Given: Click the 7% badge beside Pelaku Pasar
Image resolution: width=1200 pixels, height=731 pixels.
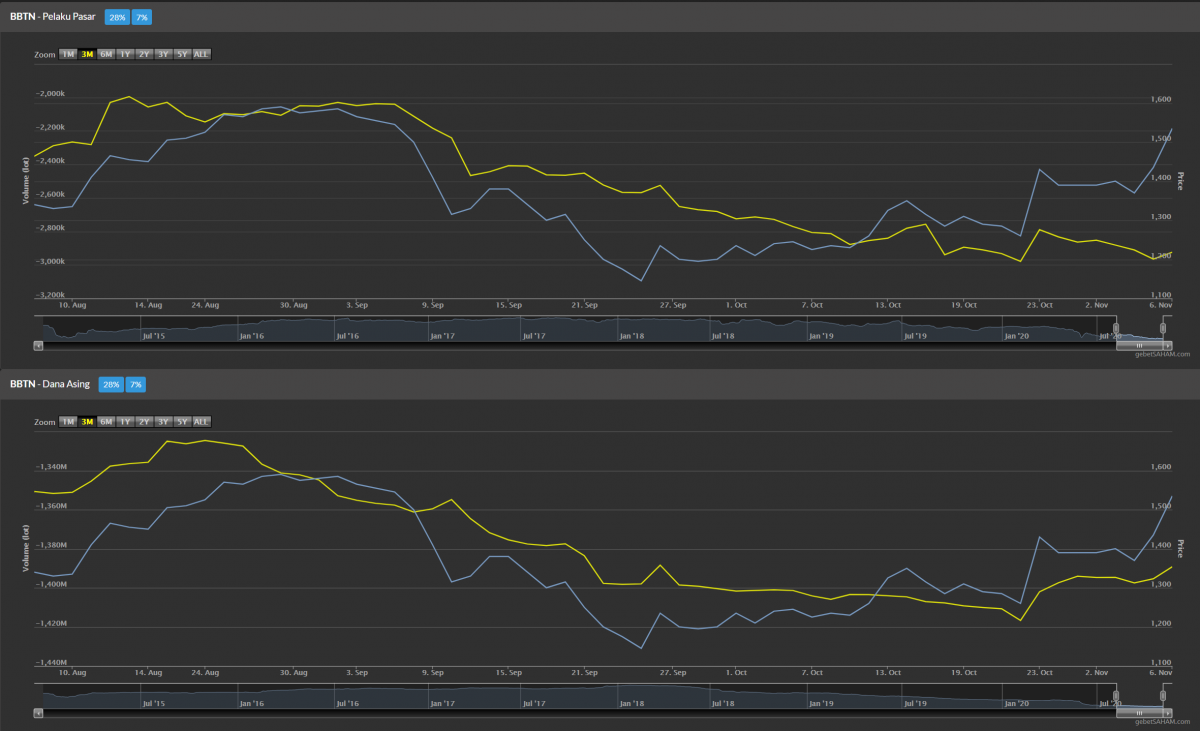Looking at the screenshot, I should (x=141, y=17).
